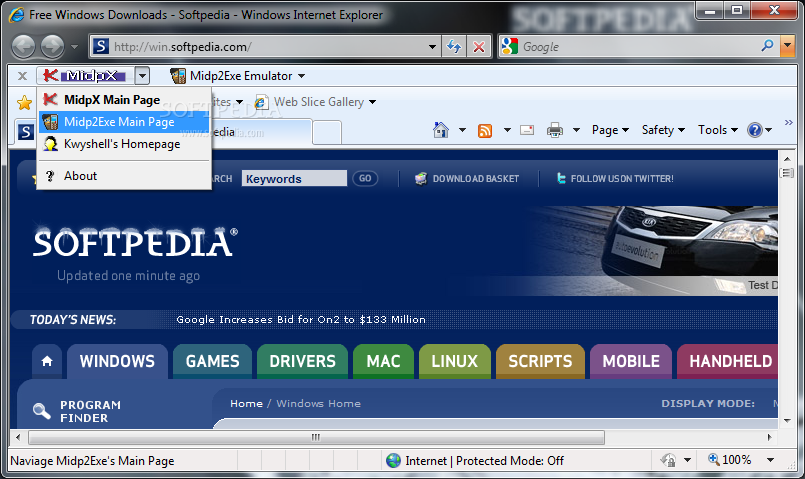The image size is (805, 479).
Task: Click the horizontal scrollbar thumb
Action: pos(316,437)
